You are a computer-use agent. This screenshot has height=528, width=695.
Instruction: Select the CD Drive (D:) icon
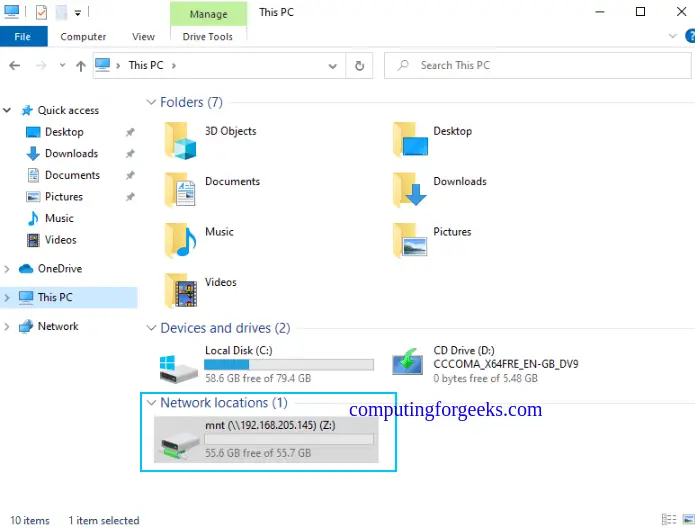point(407,361)
